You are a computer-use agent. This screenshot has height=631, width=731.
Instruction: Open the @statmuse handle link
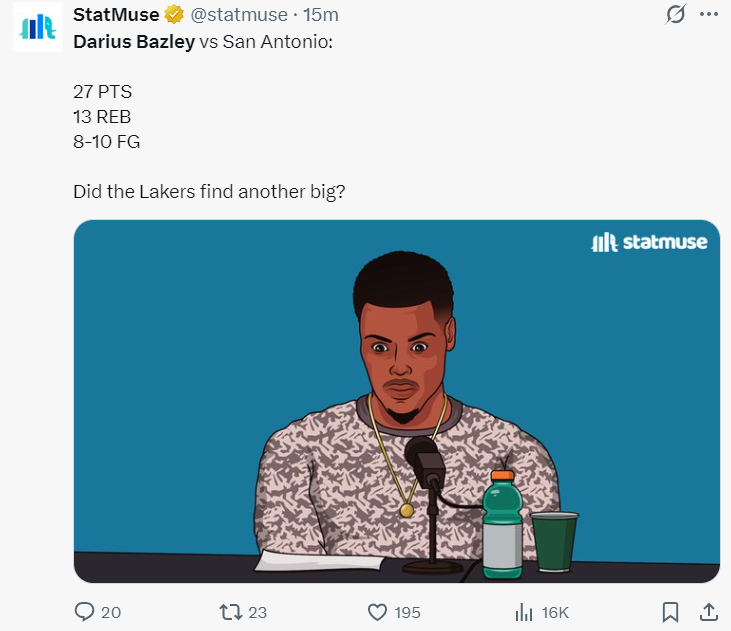pyautogui.click(x=239, y=15)
